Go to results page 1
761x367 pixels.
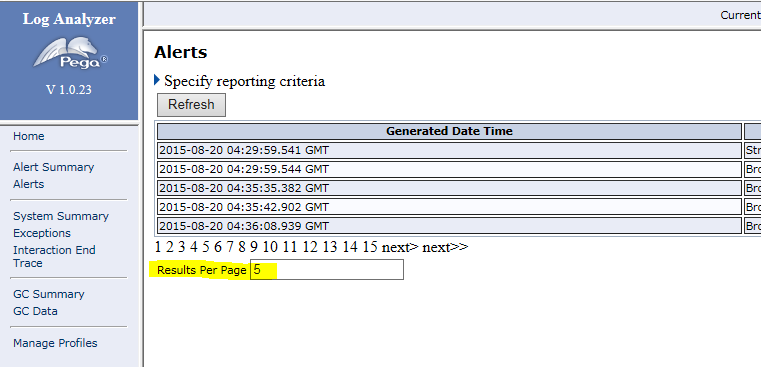coord(158,247)
